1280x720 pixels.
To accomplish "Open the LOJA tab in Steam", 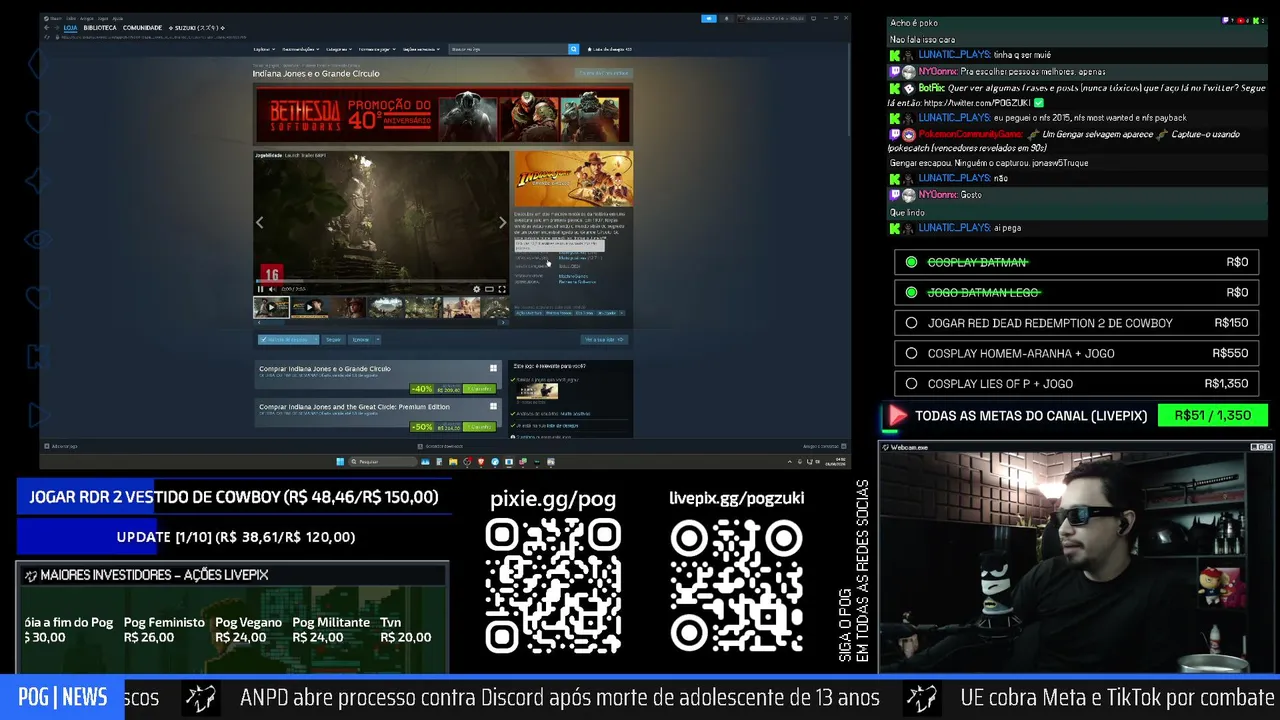I will click(70, 28).
